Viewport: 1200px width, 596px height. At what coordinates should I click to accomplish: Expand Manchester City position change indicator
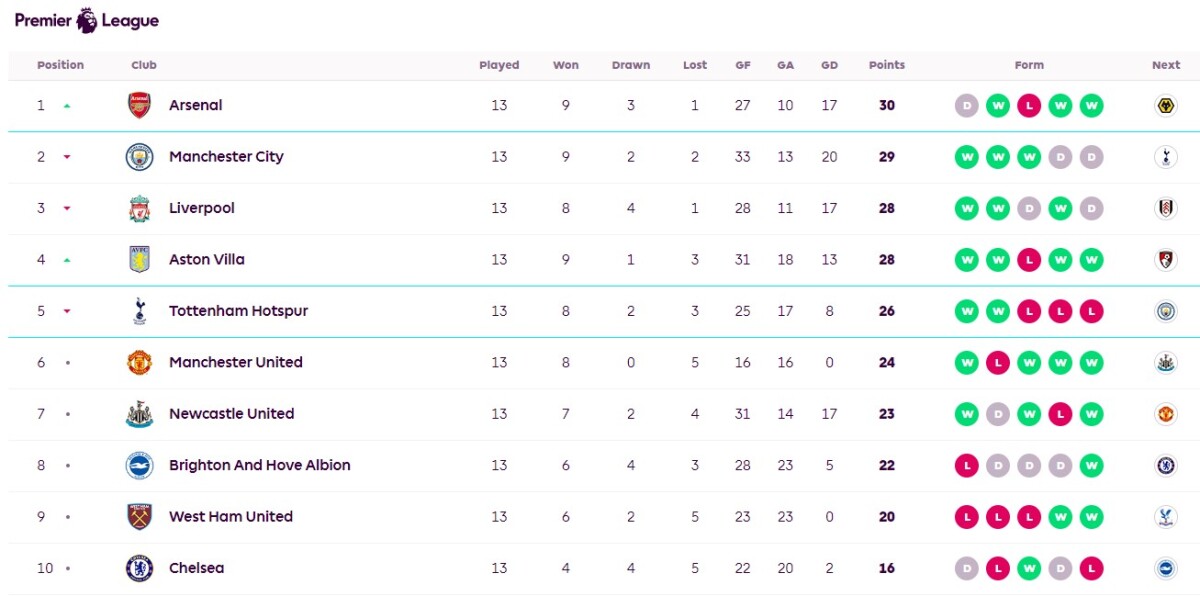[x=67, y=157]
